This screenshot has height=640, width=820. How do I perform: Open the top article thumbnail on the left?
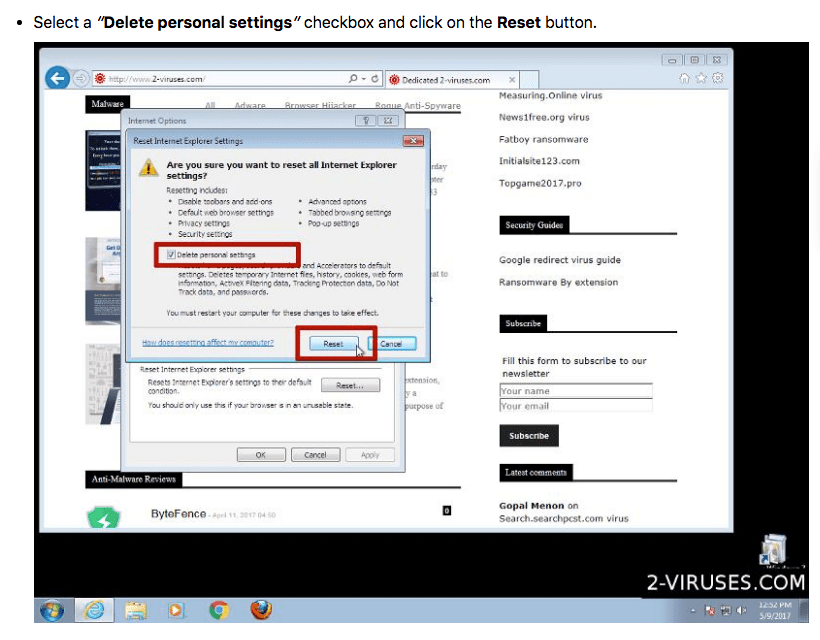click(102, 170)
